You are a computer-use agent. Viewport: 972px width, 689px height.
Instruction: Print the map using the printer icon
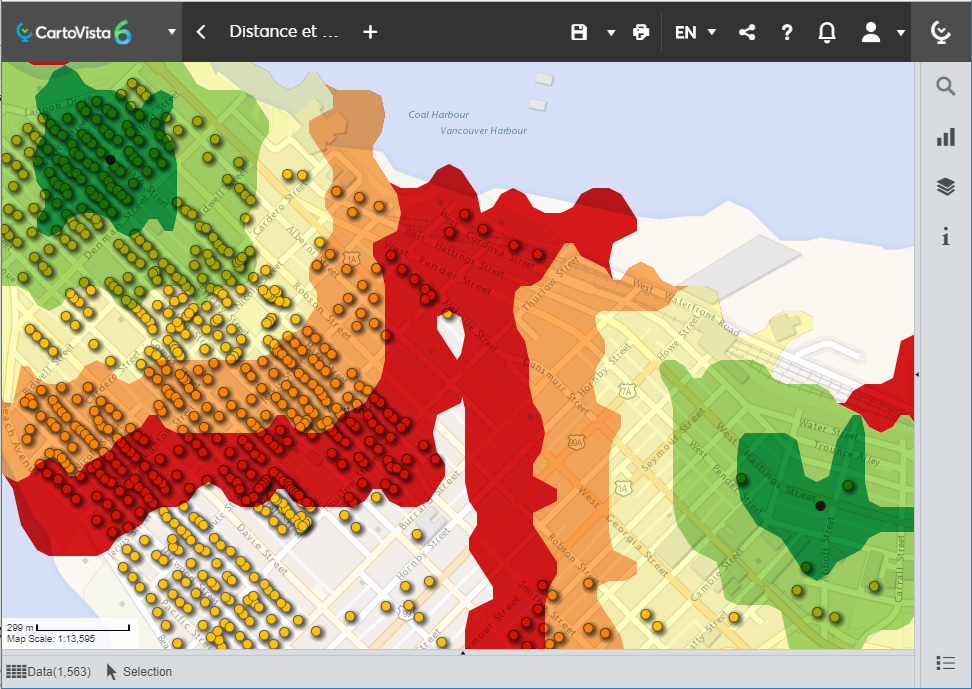(x=641, y=32)
